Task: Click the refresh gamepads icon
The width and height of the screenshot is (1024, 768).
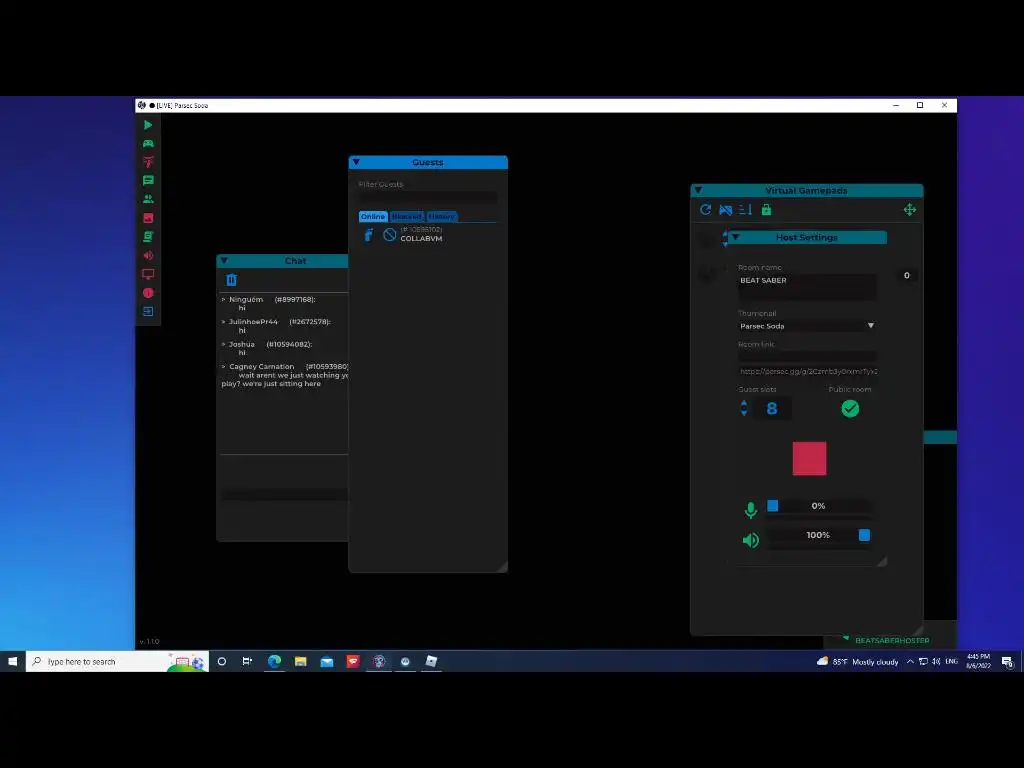Action: point(705,210)
